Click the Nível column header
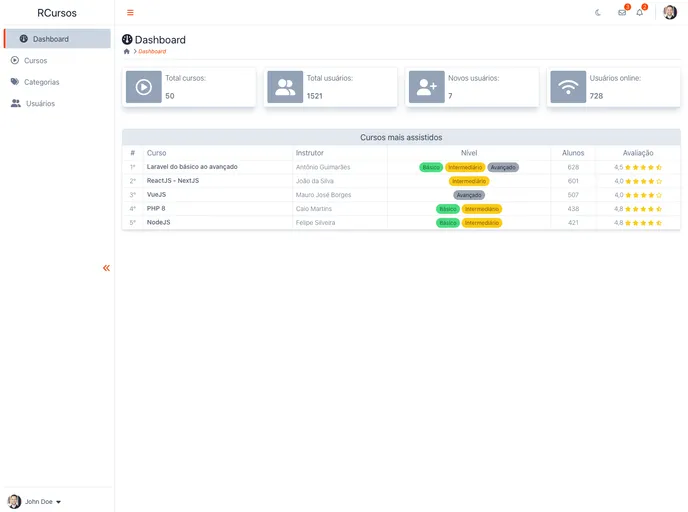 coord(469,153)
